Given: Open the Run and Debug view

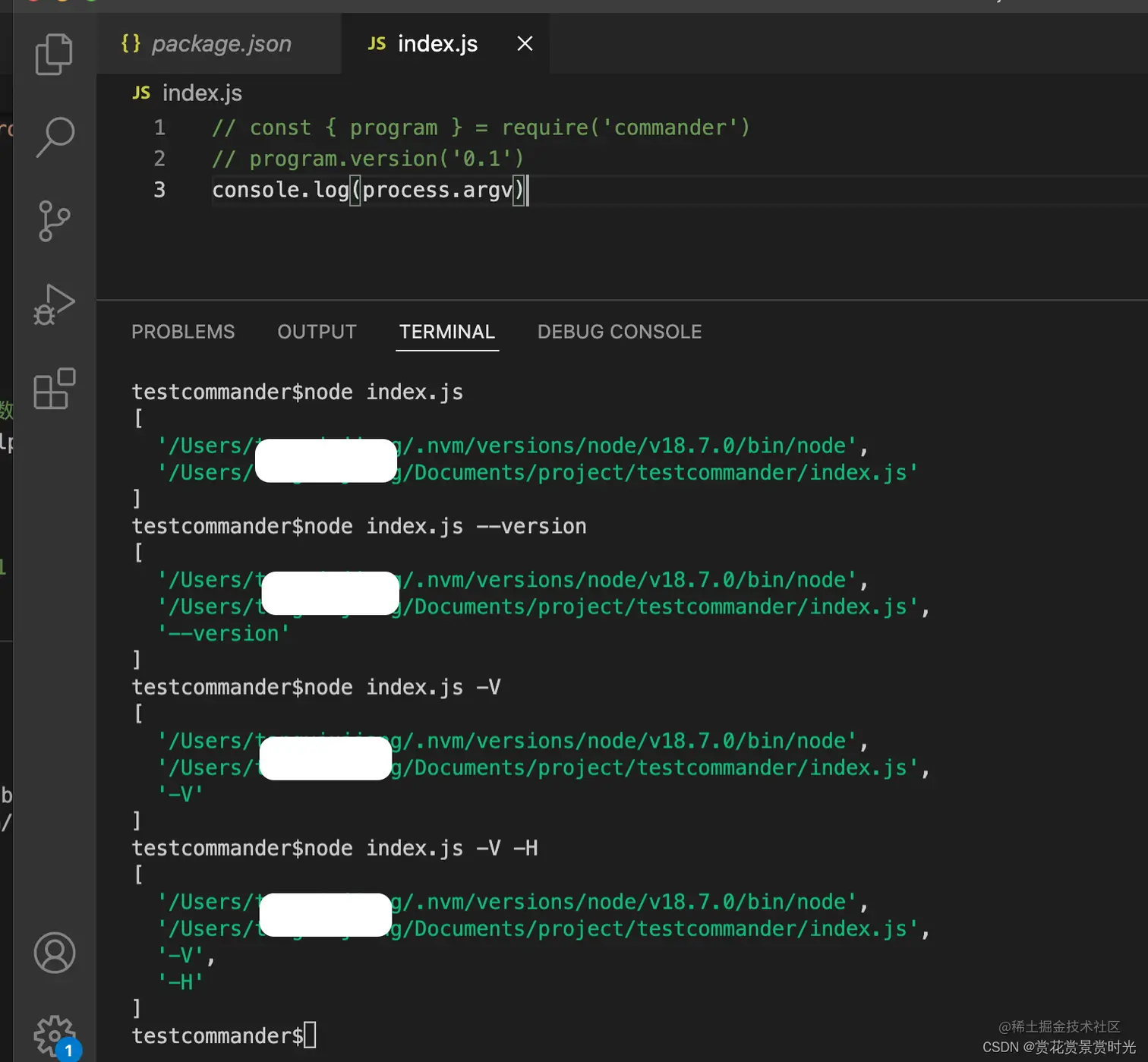Looking at the screenshot, I should pyautogui.click(x=54, y=304).
